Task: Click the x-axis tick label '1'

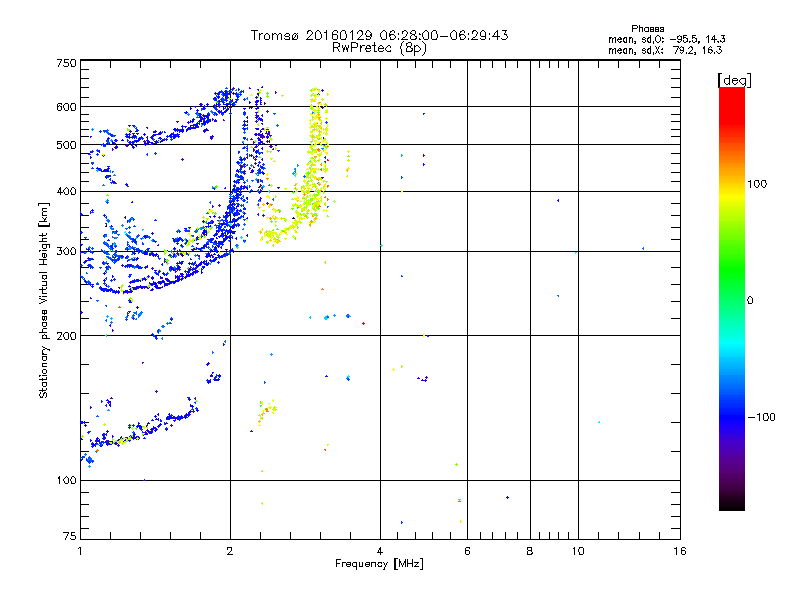Action: click(80, 551)
